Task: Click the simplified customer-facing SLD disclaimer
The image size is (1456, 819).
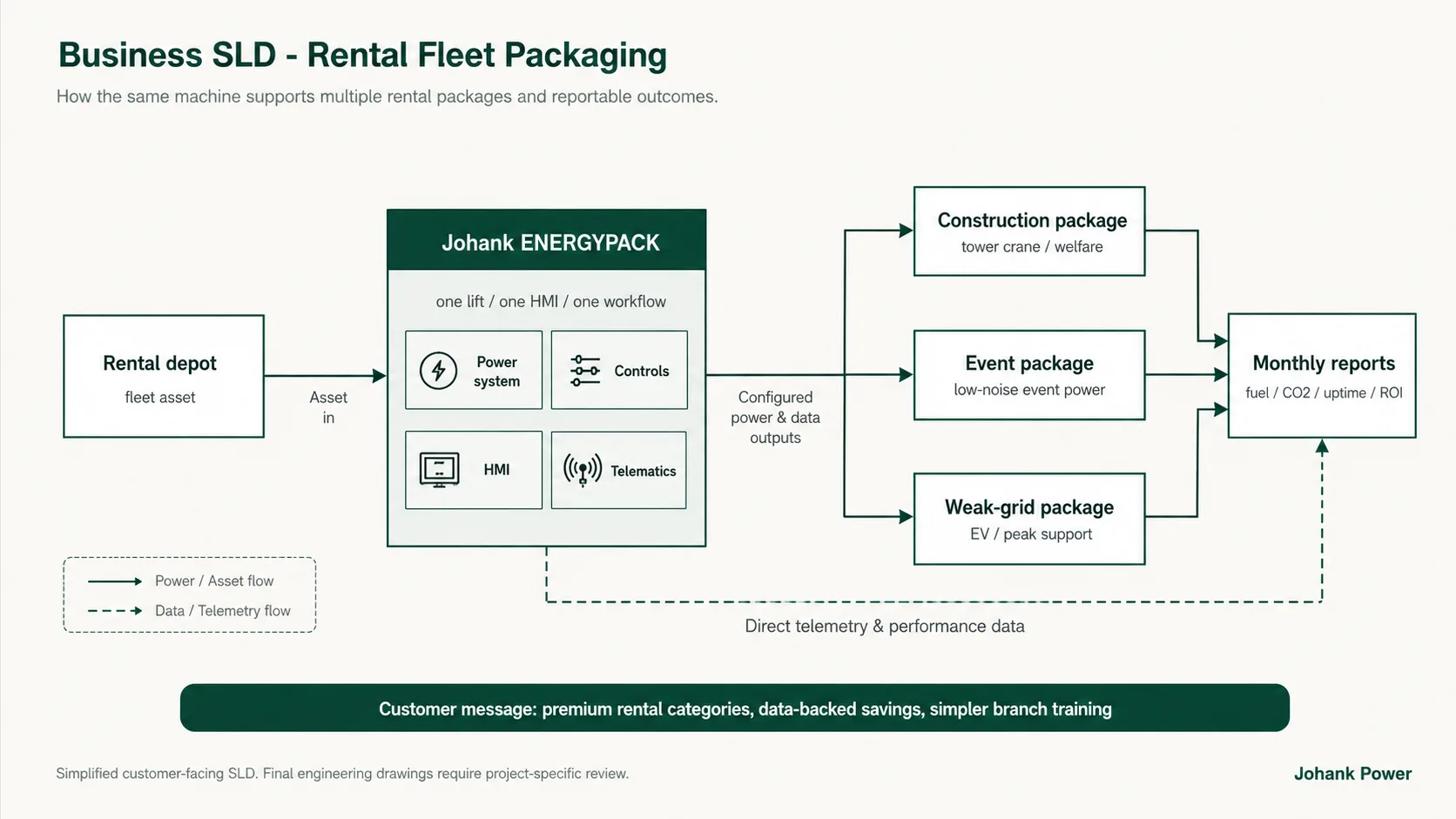Action: pyautogui.click(x=342, y=774)
